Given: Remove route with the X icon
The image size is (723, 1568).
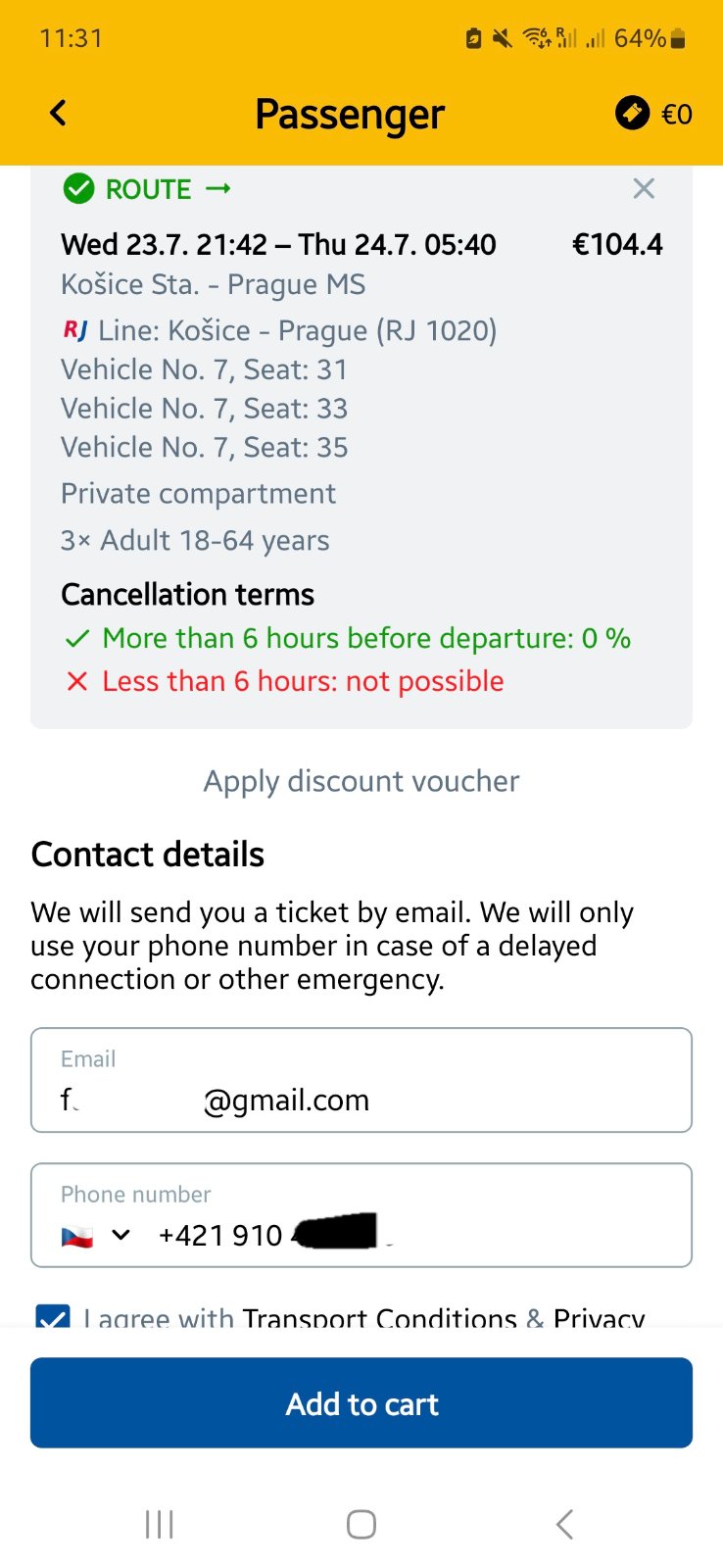Looking at the screenshot, I should point(644,188).
